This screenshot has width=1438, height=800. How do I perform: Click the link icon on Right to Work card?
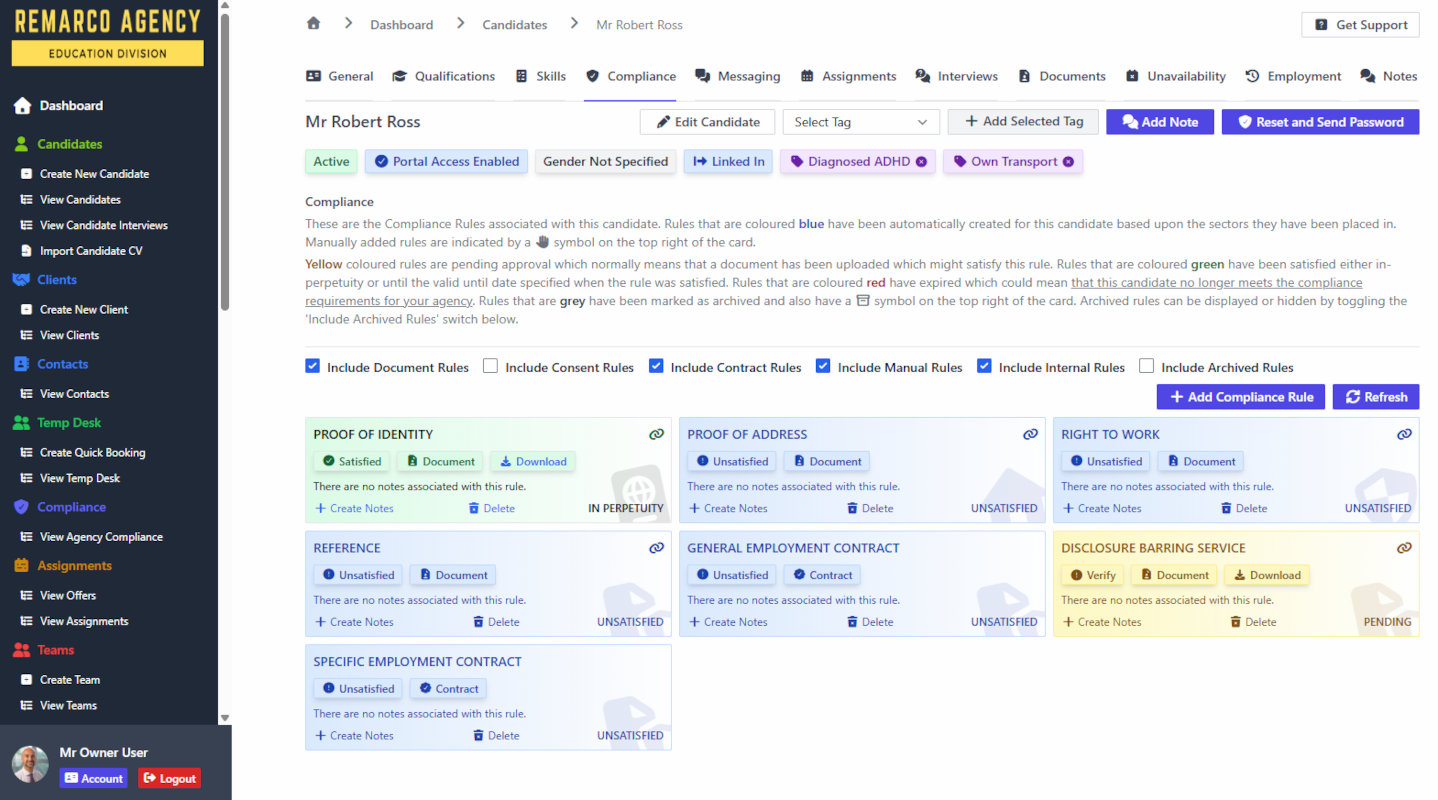[1404, 434]
